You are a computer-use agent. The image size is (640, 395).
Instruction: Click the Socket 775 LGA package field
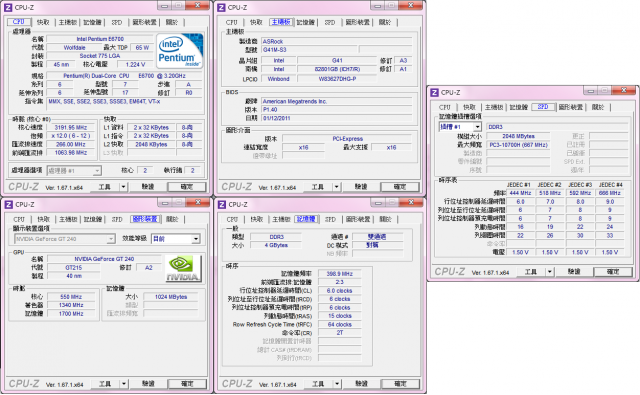click(x=100, y=56)
